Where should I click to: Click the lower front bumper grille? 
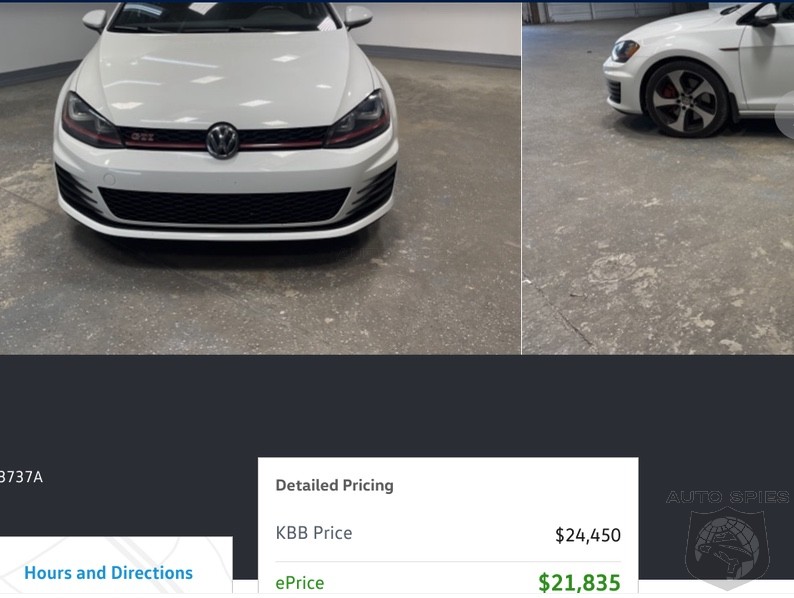[x=224, y=204]
